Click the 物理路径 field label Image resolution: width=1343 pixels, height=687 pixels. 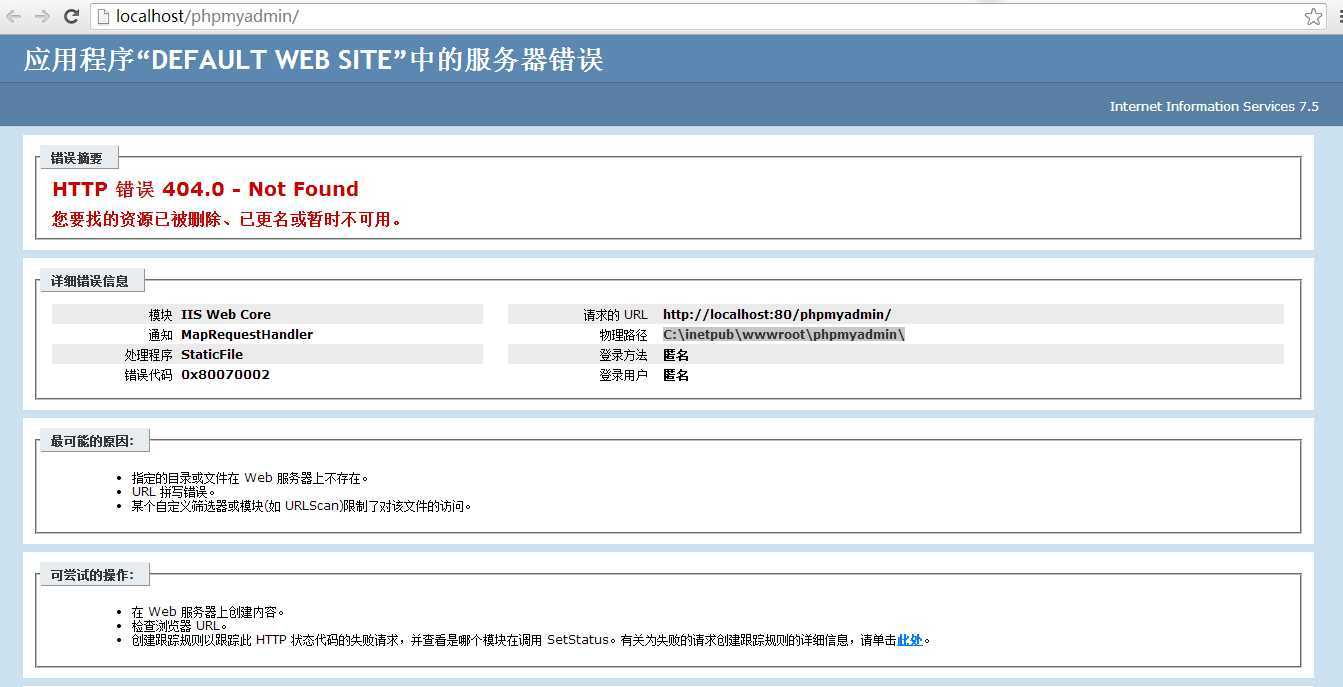[623, 335]
